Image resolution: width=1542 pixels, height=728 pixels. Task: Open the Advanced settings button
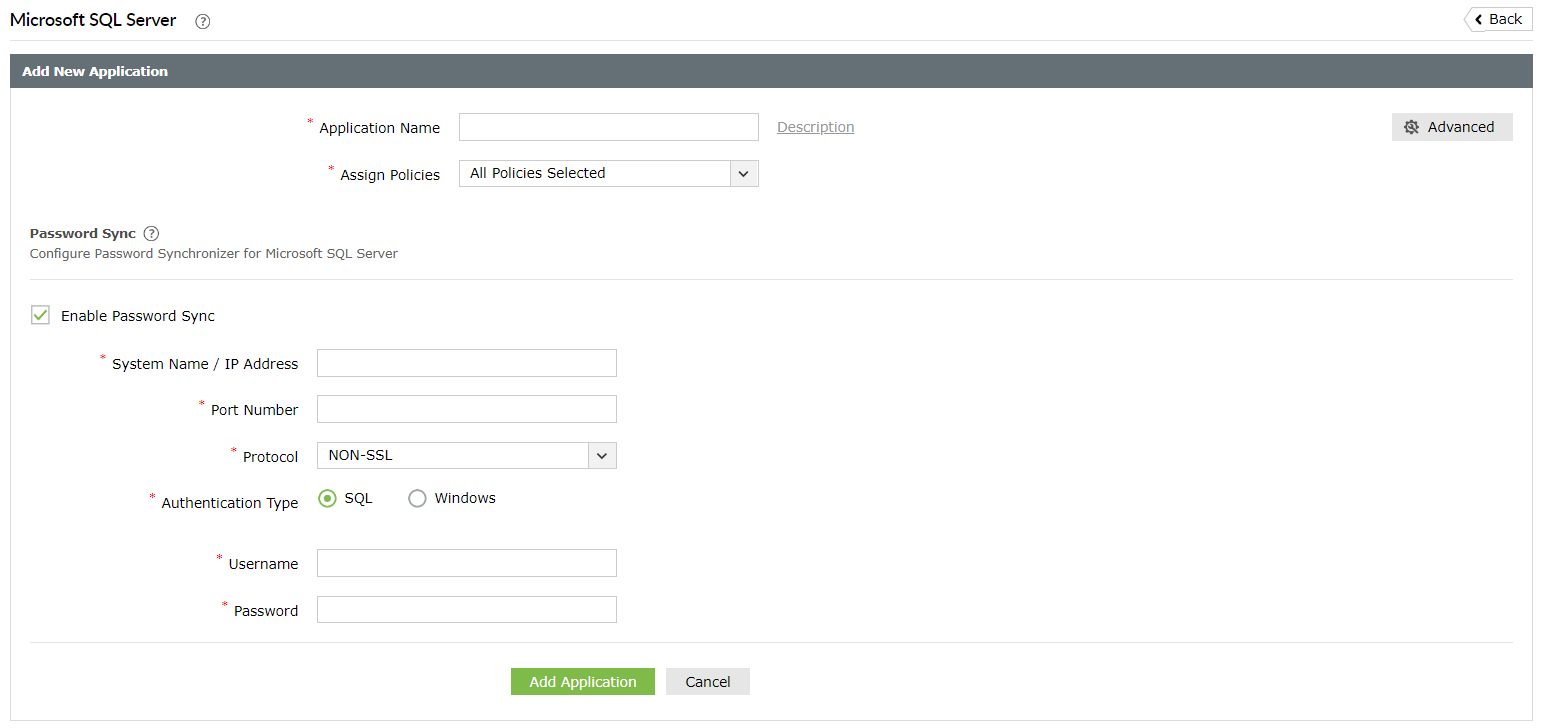[1452, 127]
